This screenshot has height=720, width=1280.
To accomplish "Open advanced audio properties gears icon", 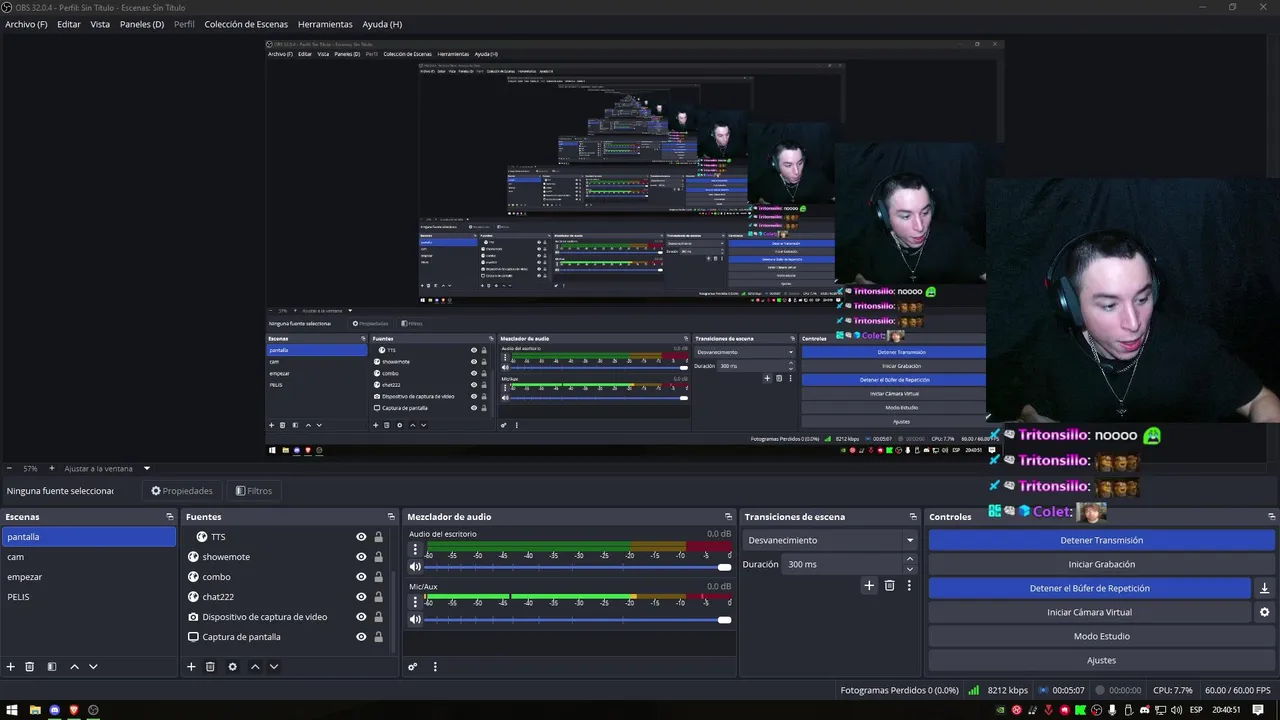I will (x=412, y=667).
